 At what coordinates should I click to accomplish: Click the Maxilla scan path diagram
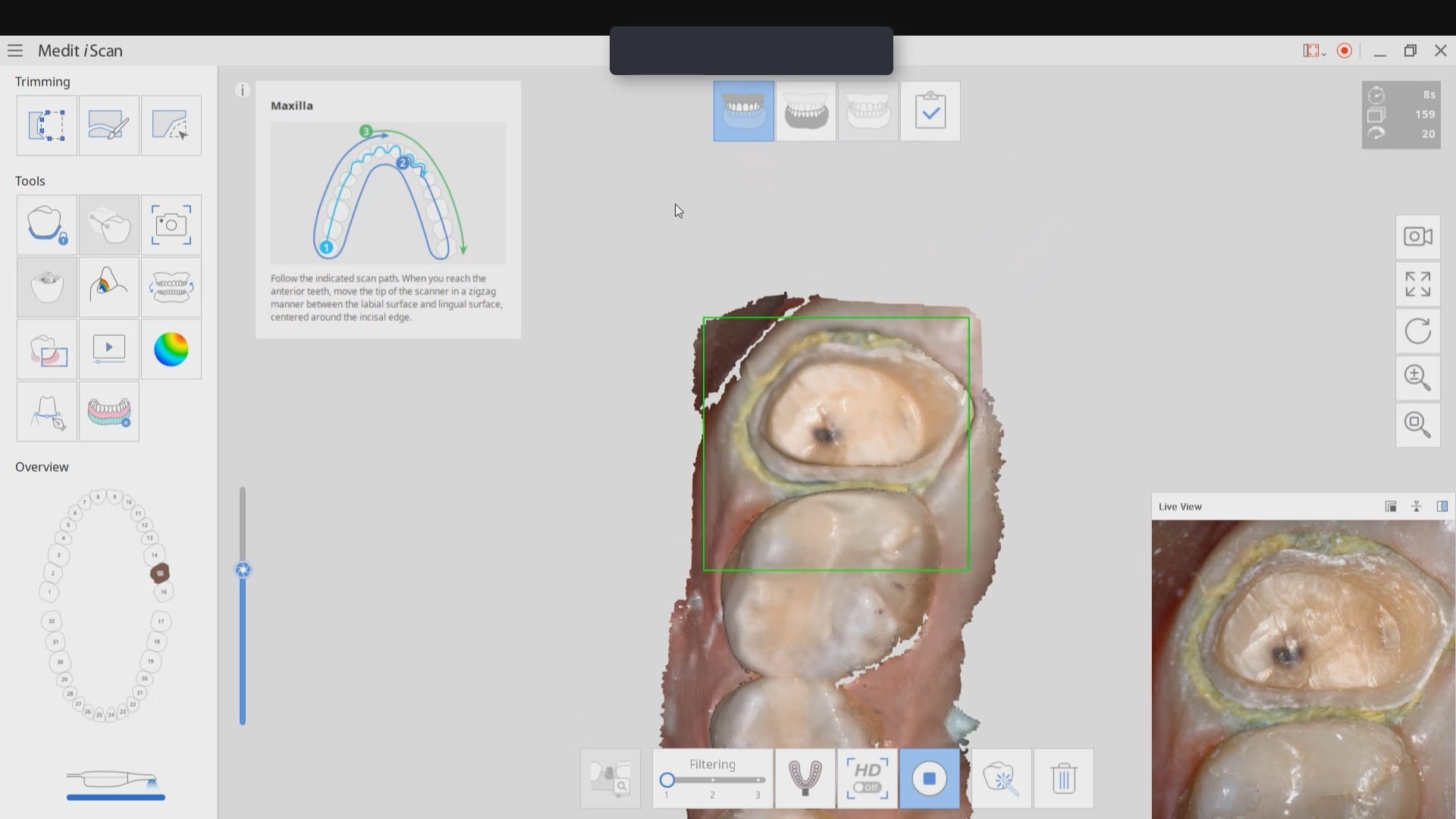click(x=388, y=193)
